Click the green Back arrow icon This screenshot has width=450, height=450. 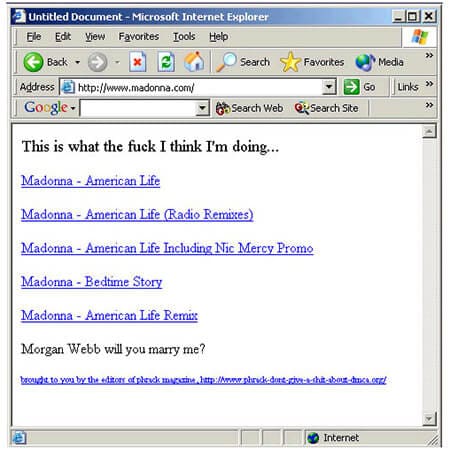[x=33, y=62]
